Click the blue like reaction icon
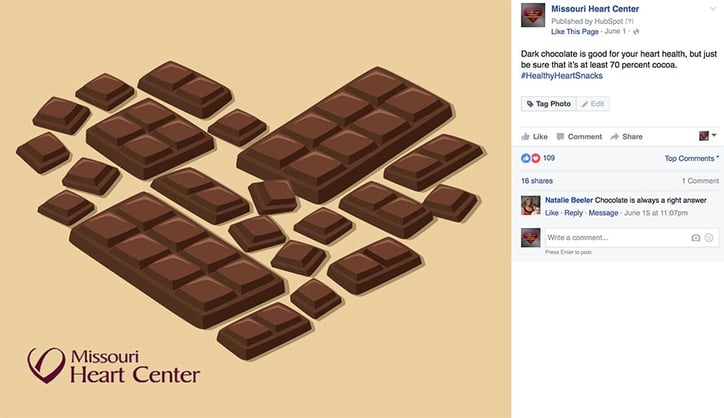The width and height of the screenshot is (724, 418). point(525,158)
